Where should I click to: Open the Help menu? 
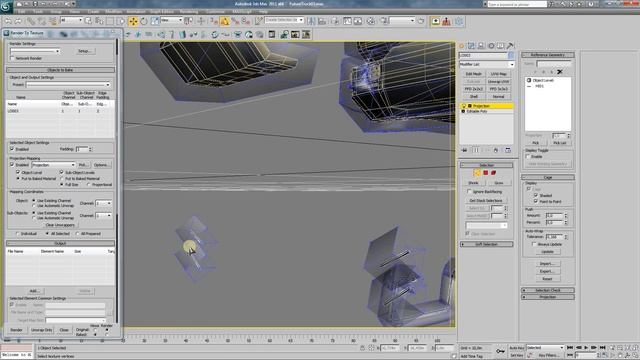pos(263,11)
